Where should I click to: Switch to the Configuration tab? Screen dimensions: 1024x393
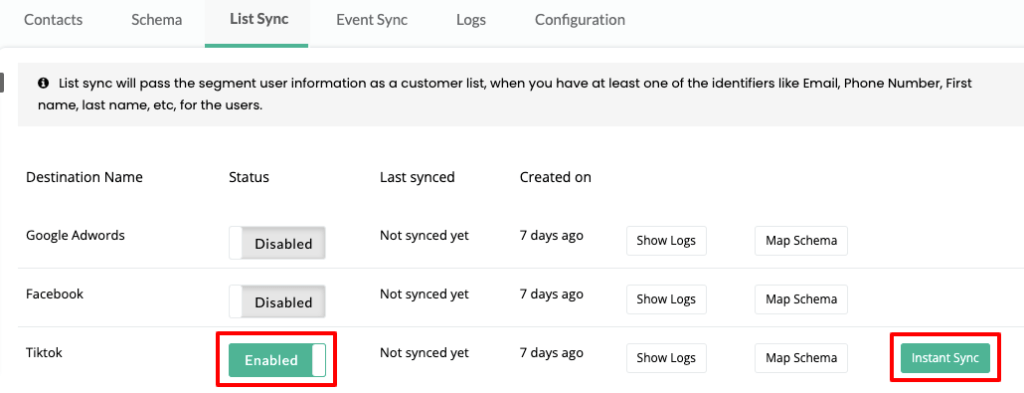[x=580, y=20]
